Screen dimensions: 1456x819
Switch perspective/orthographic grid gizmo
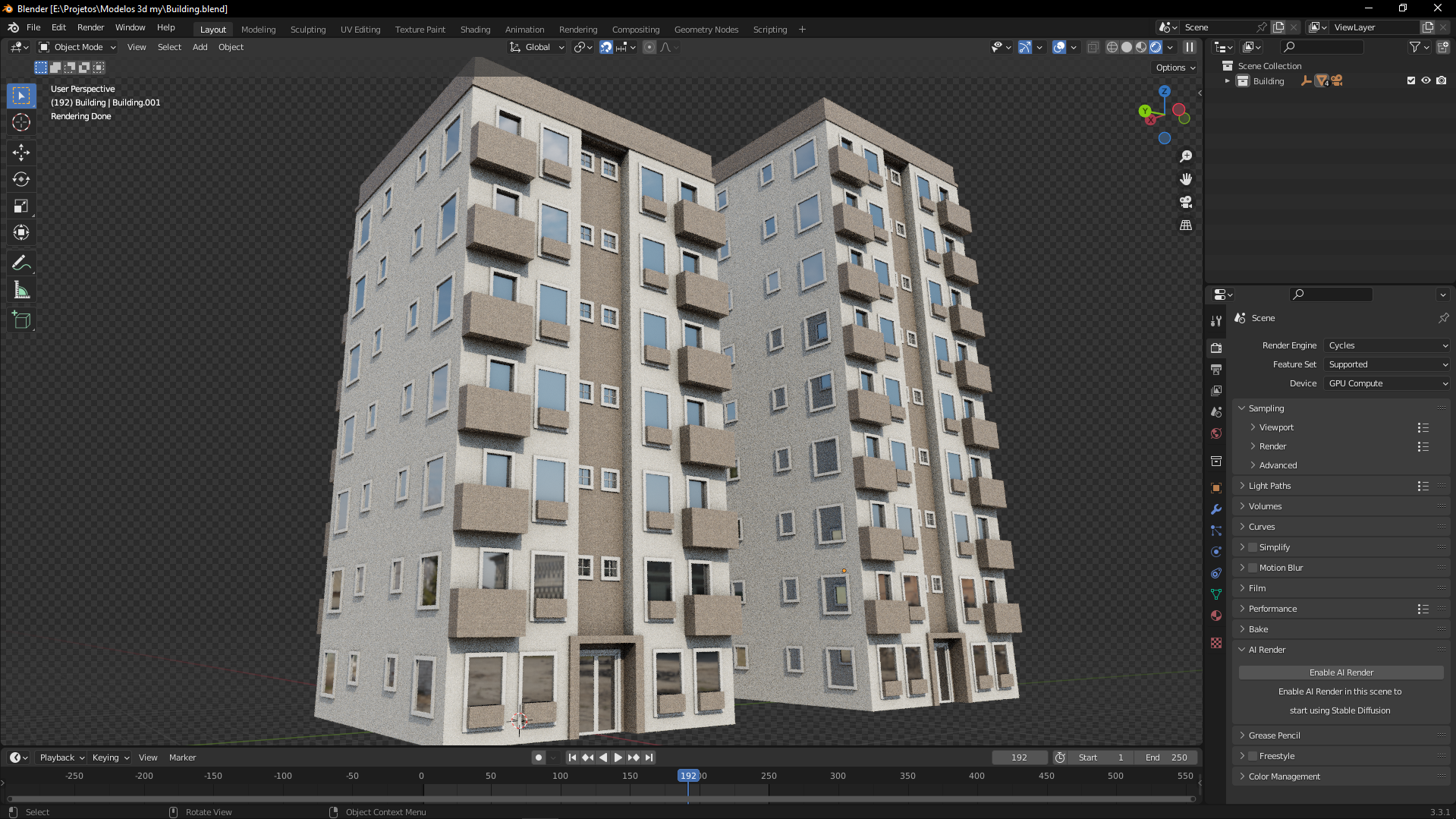[1186, 225]
